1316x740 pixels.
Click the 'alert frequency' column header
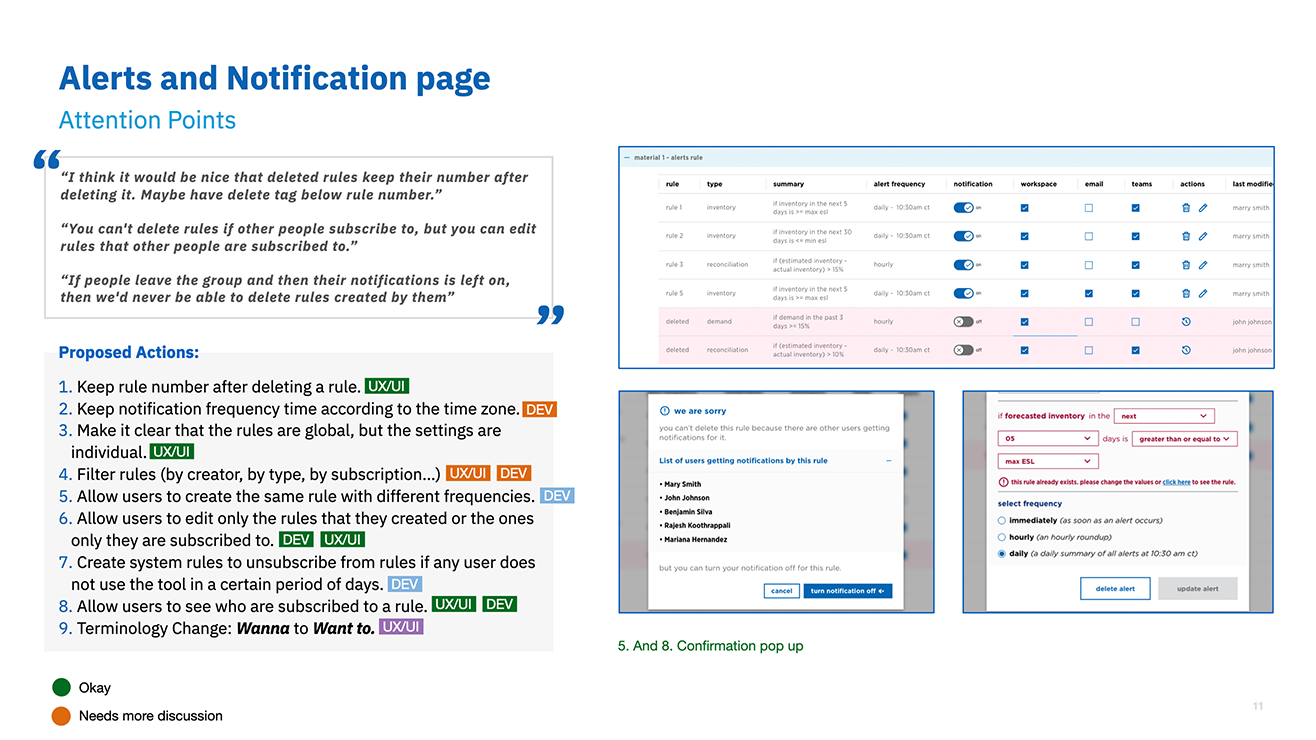pyautogui.click(x=900, y=184)
